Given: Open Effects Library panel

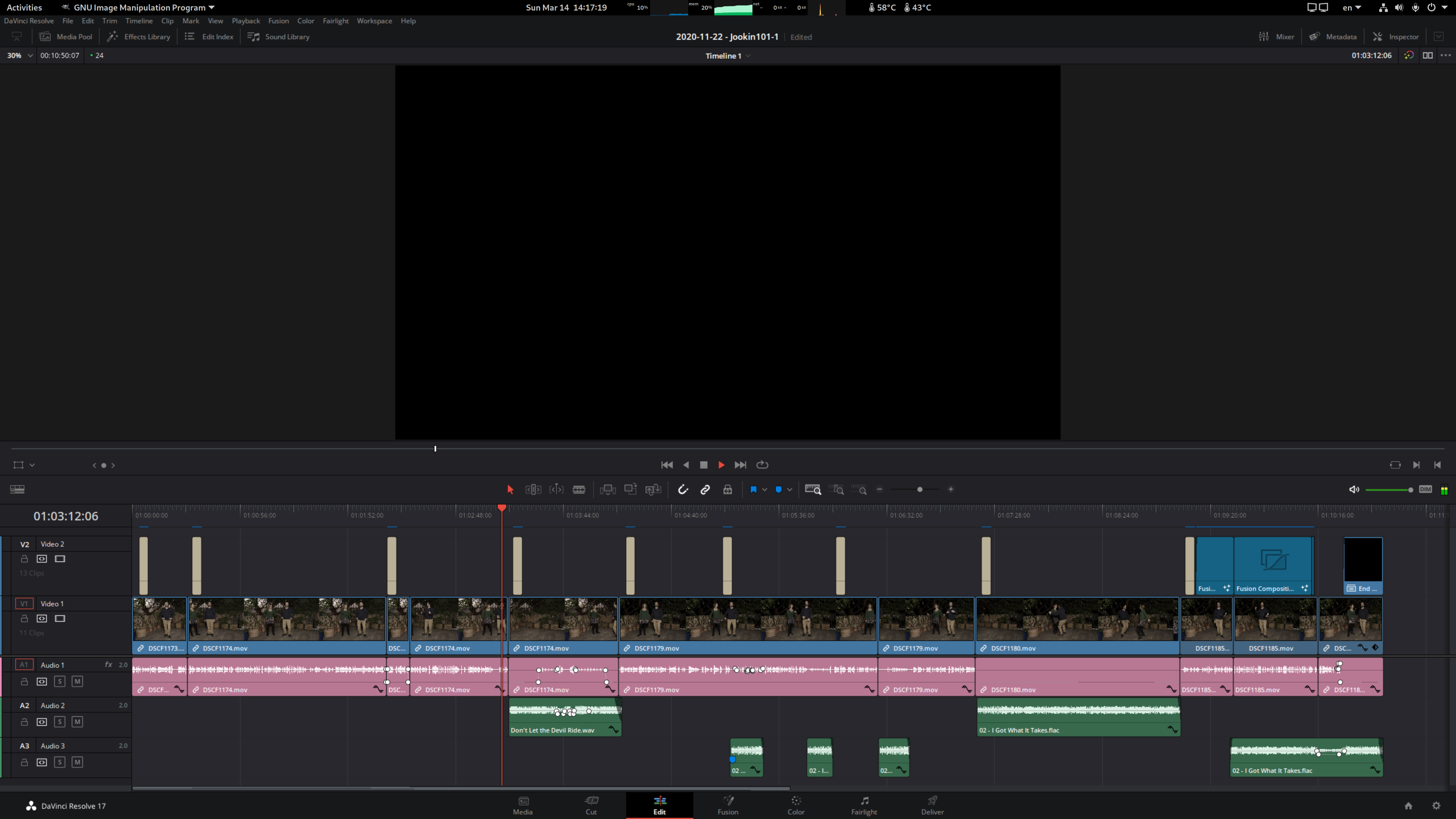Looking at the screenshot, I should (x=138, y=37).
